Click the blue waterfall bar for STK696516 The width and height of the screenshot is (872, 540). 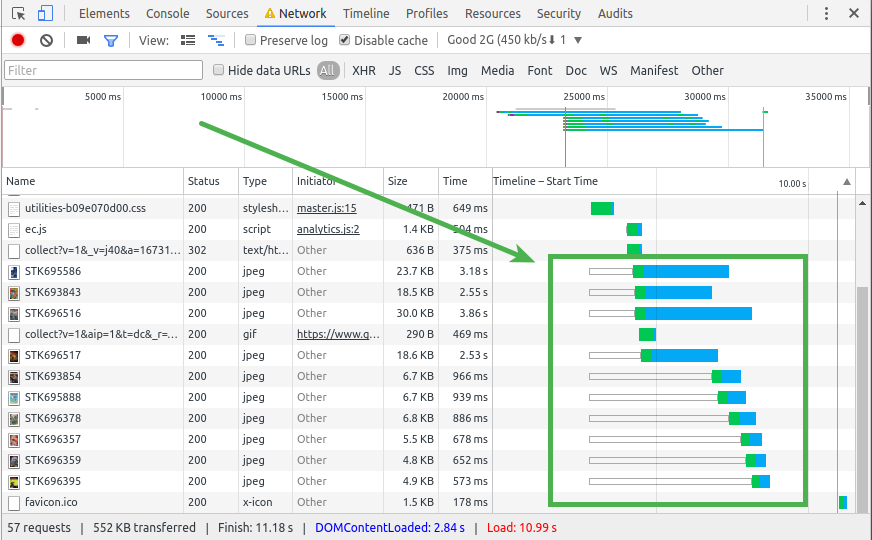698,313
